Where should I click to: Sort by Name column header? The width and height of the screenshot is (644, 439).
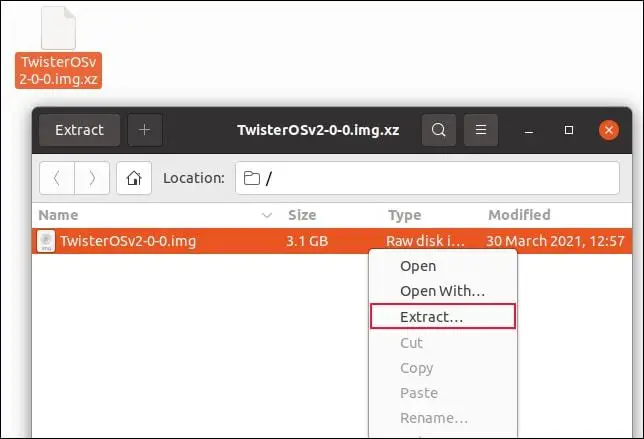tap(58, 215)
